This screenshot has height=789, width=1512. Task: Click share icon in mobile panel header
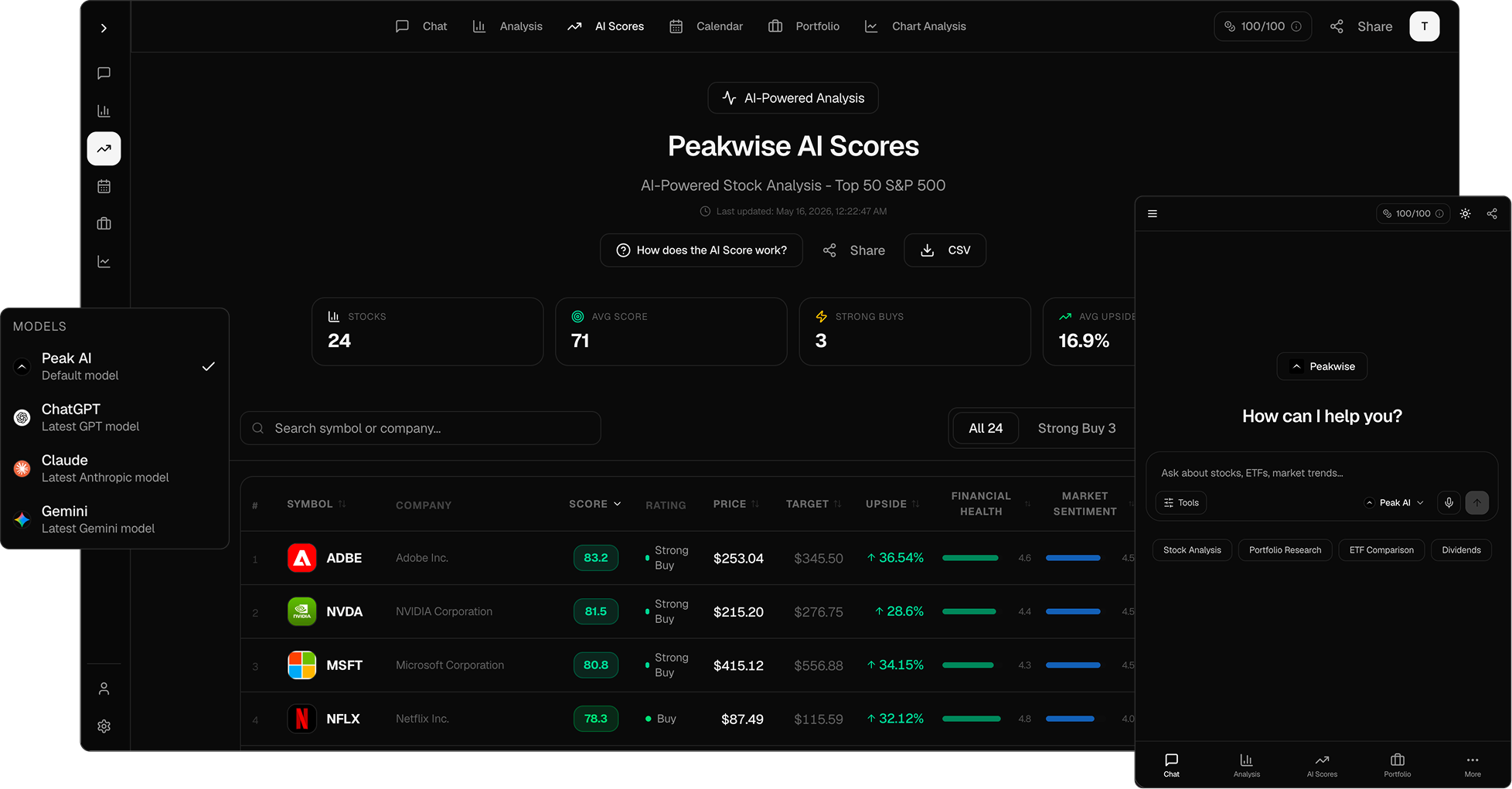click(1492, 214)
